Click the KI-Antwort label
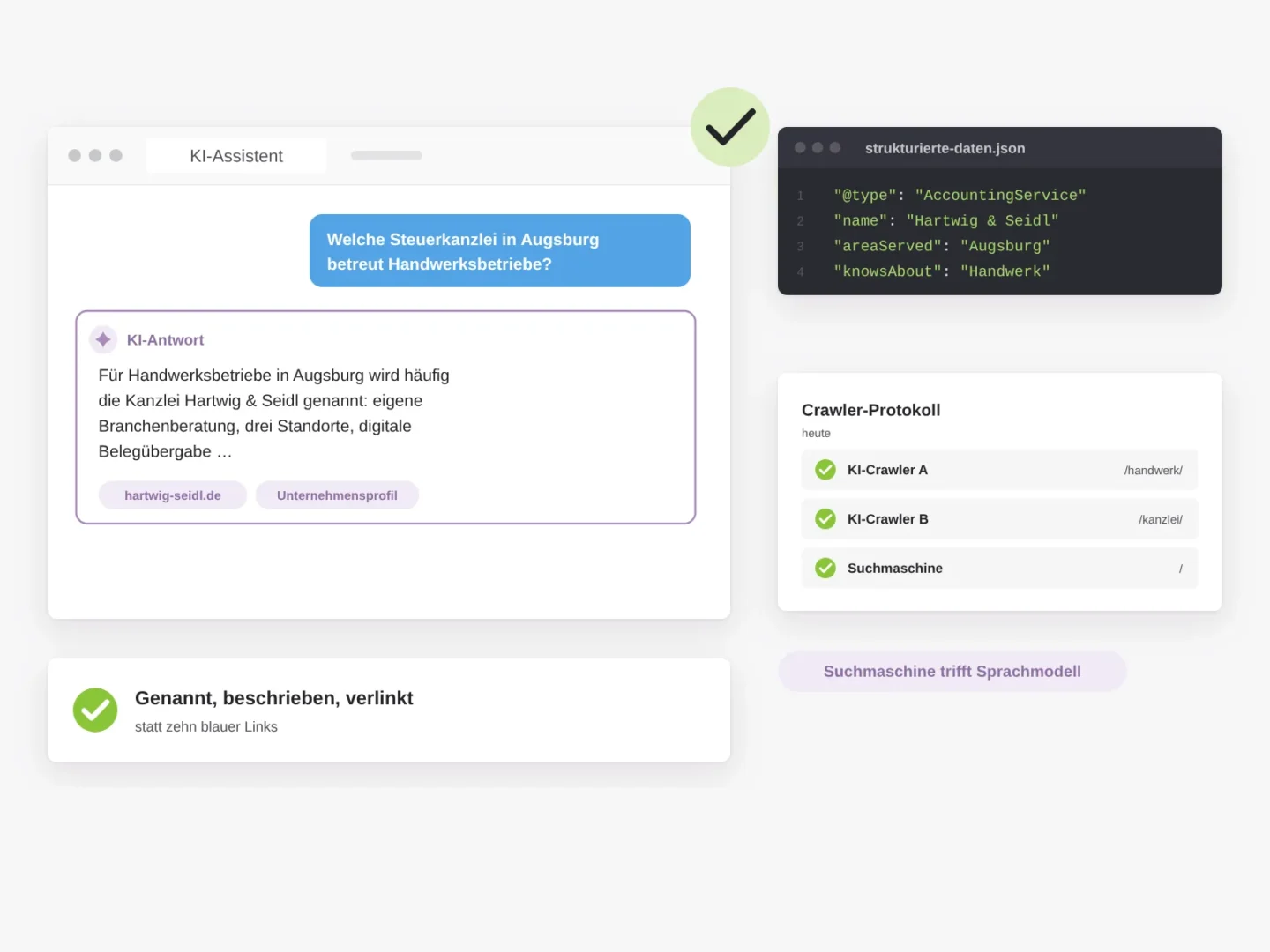Viewport: 1270px width, 952px height. click(165, 340)
